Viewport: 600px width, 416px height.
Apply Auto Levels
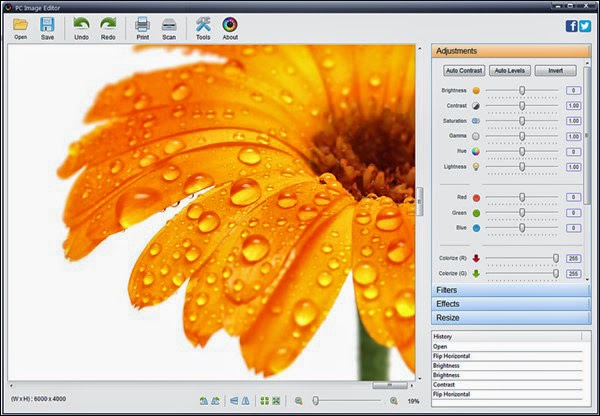click(510, 71)
